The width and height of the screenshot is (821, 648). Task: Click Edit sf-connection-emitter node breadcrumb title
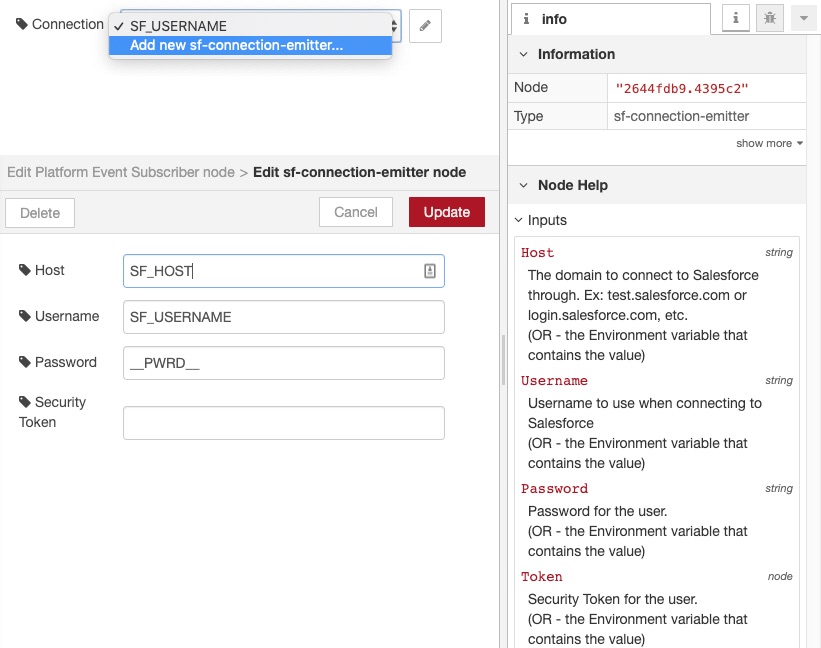pos(359,172)
